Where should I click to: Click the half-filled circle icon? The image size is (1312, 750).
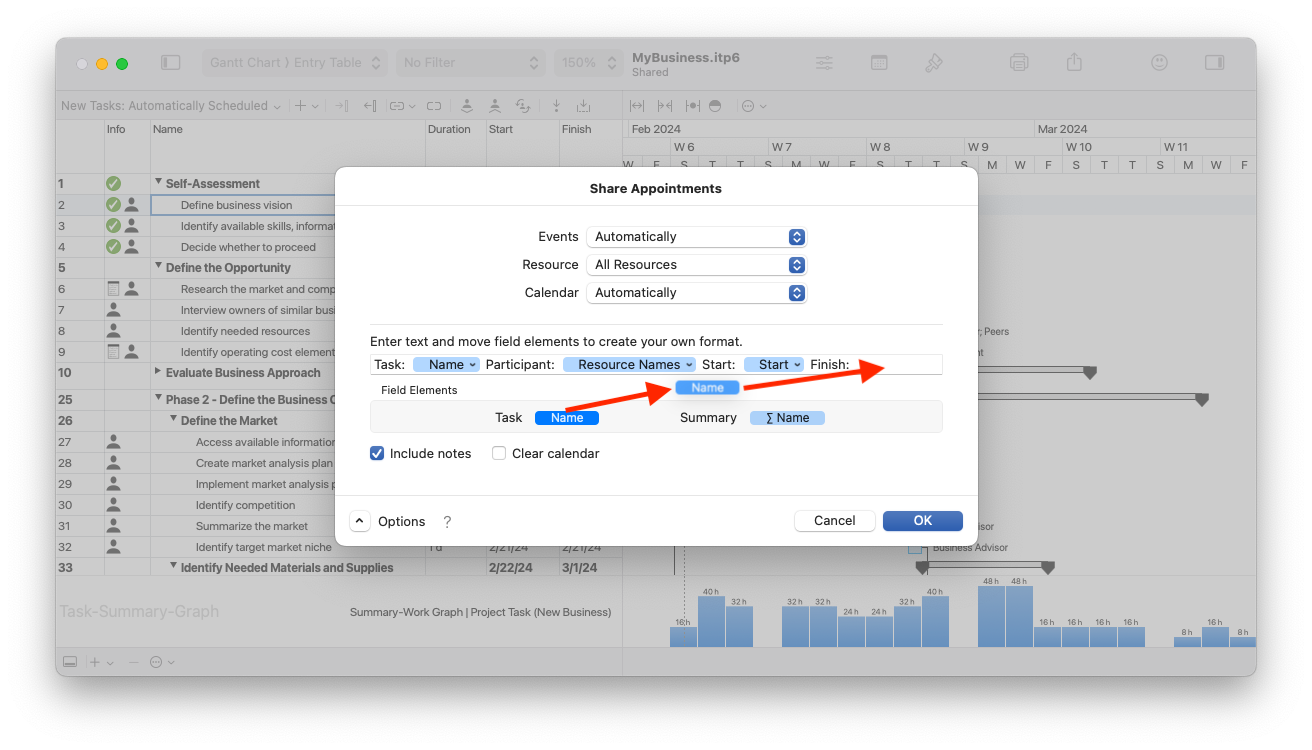point(715,105)
